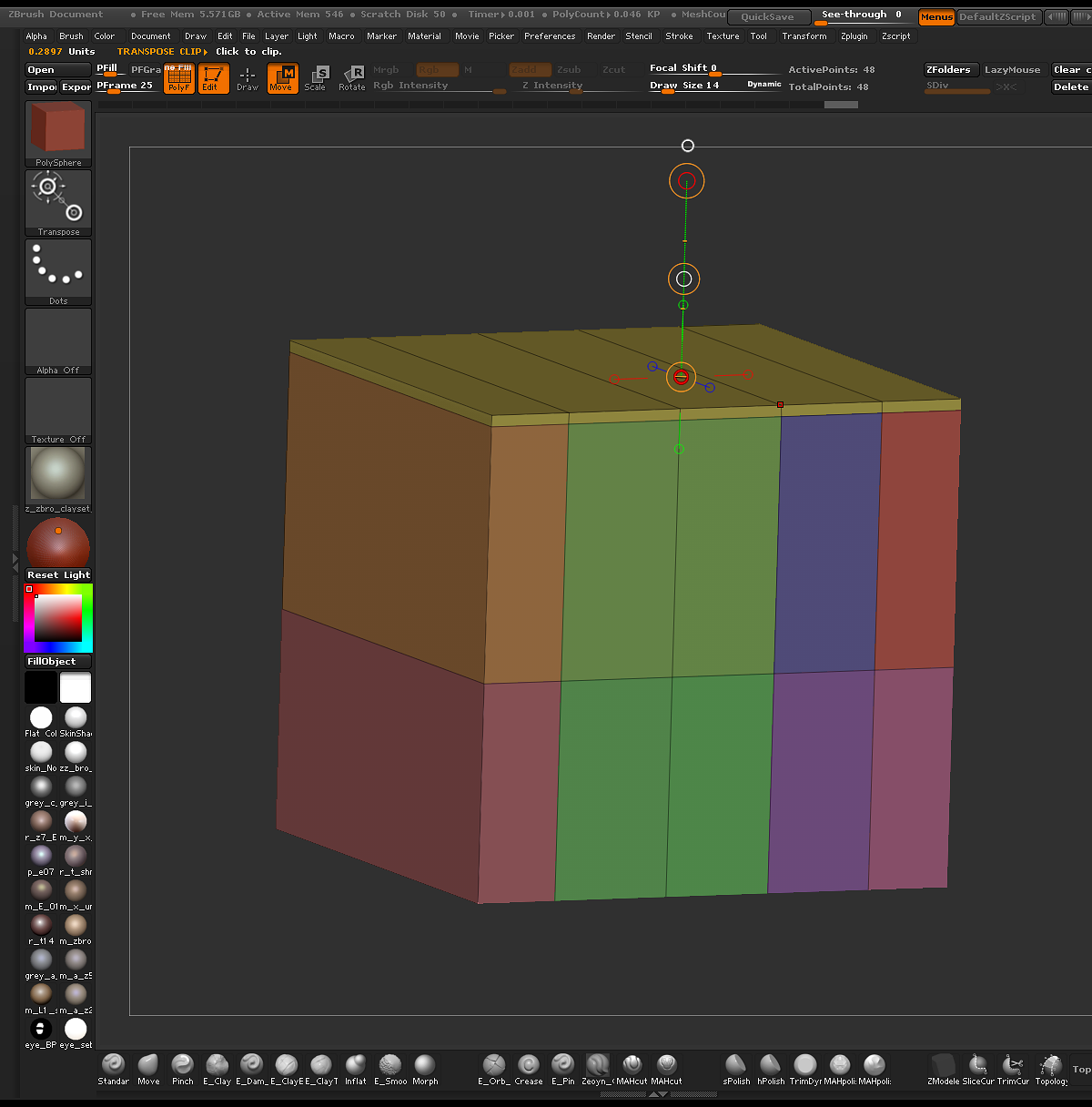The width and height of the screenshot is (1092, 1107).
Task: Open the Brush menu
Action: tap(71, 36)
